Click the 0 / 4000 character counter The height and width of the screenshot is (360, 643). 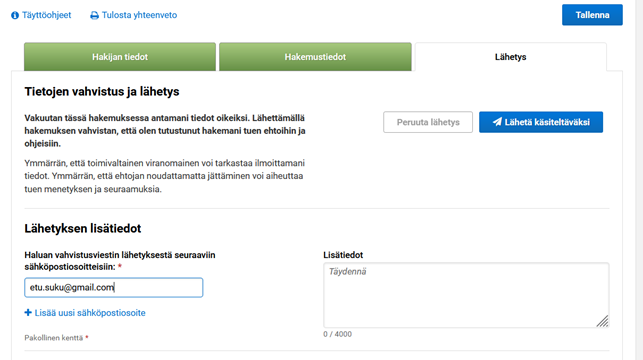tap(337, 334)
